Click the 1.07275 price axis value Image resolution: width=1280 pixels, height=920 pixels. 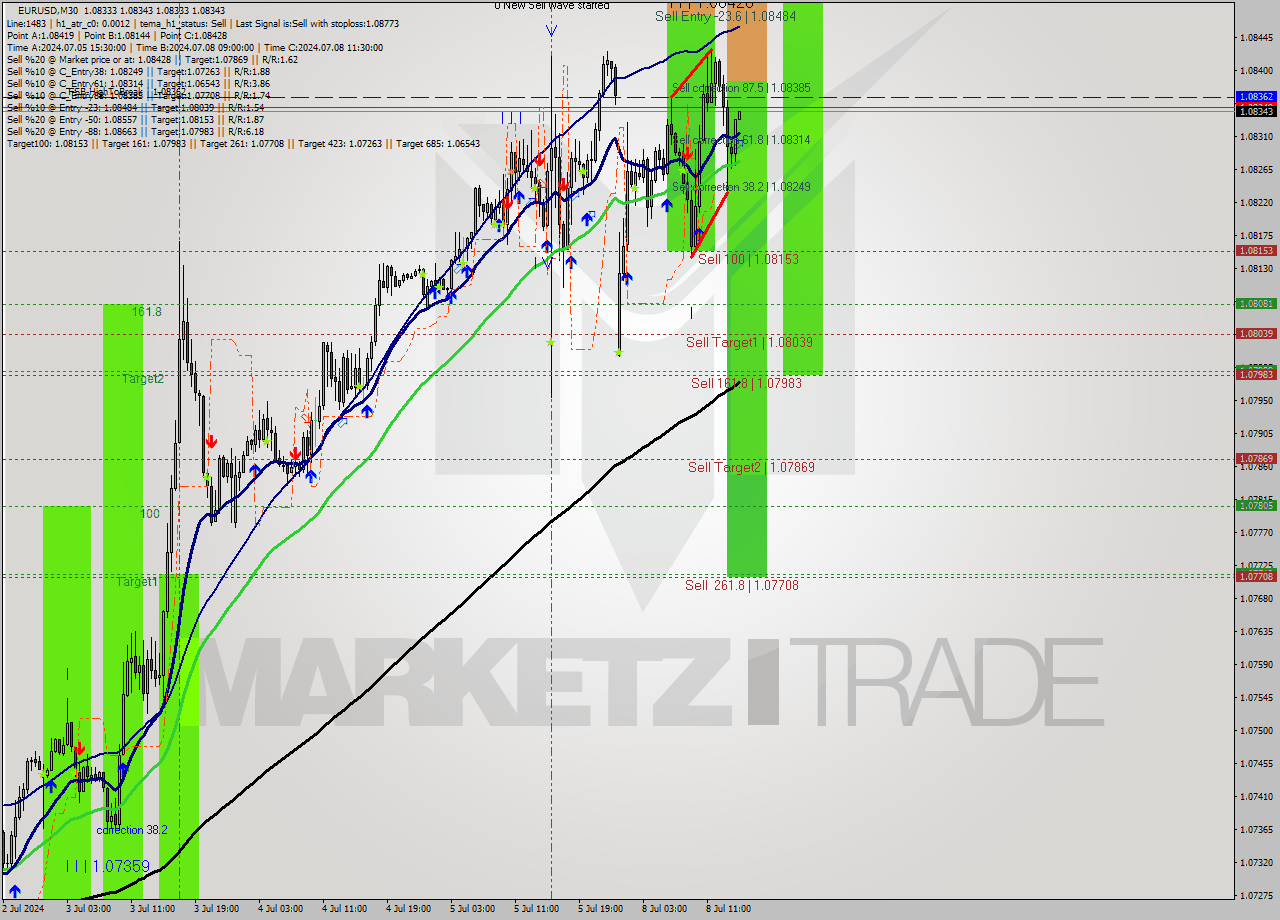pyautogui.click(x=1255, y=895)
